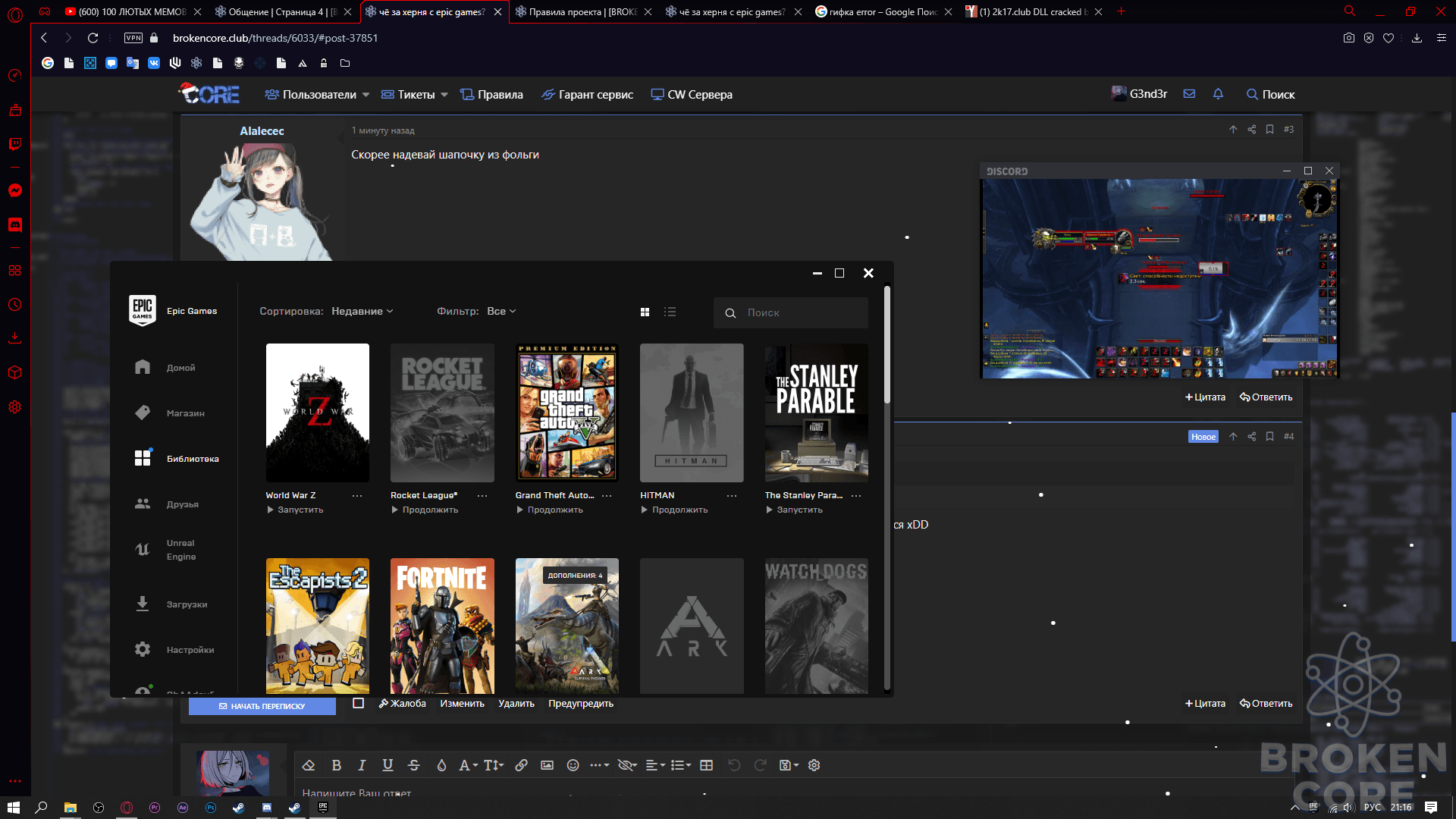This screenshot has height=819, width=1456.
Task: Open CW Сервера nav item
Action: (x=692, y=95)
